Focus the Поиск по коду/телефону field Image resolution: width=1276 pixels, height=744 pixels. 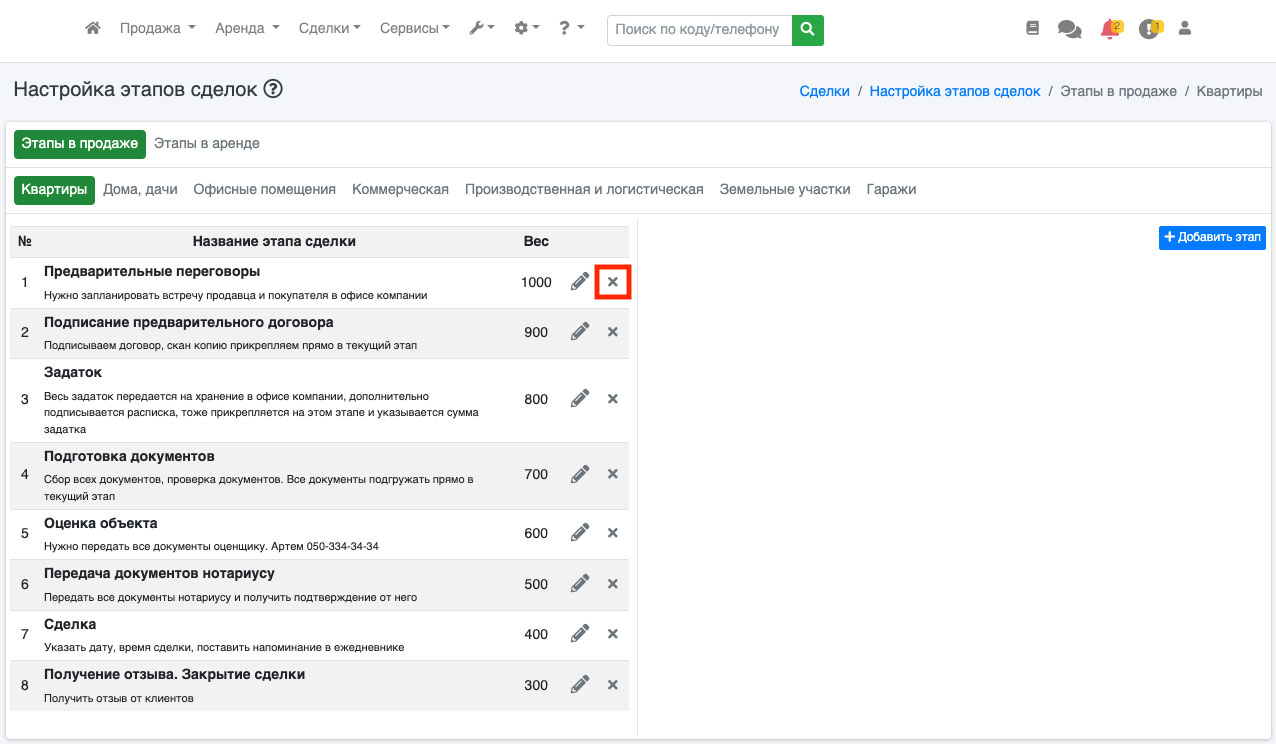click(698, 30)
